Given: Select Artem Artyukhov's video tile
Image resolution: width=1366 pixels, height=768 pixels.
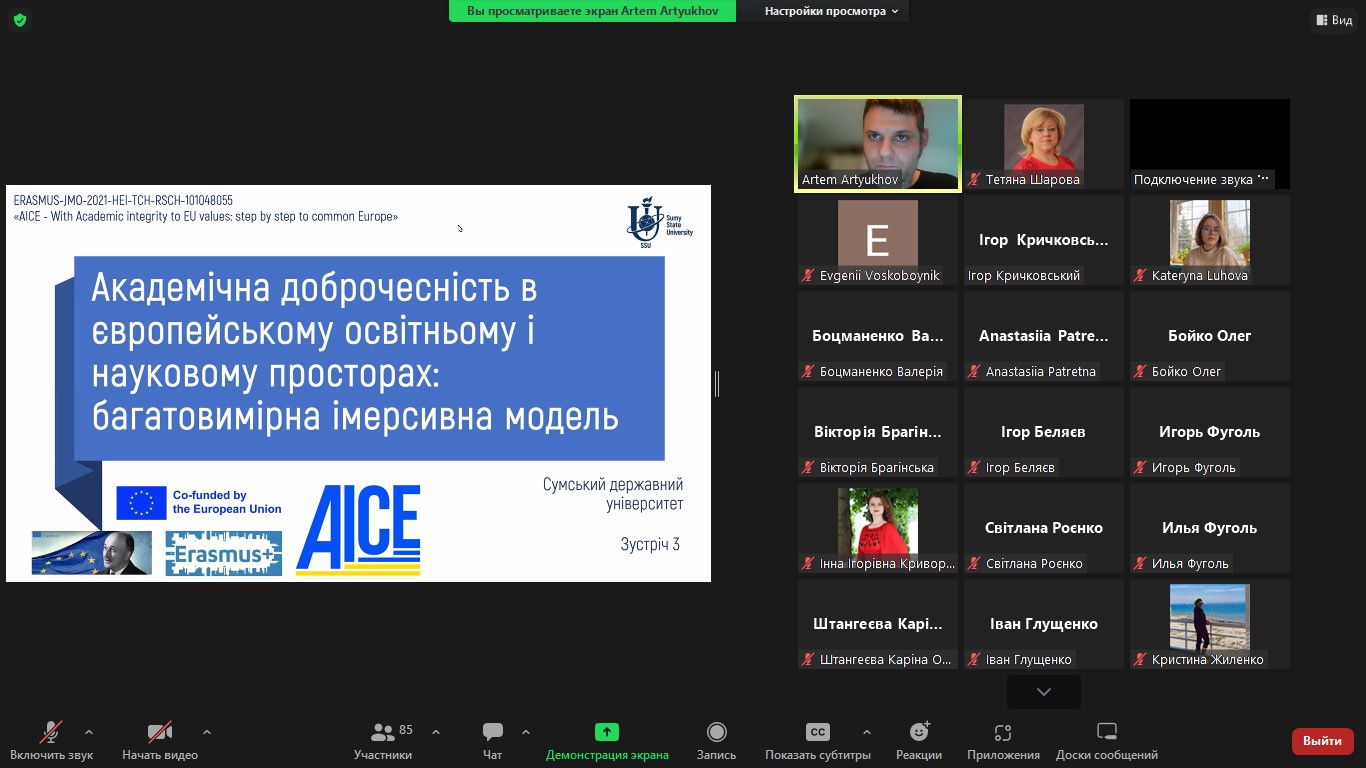Looking at the screenshot, I should point(878,144).
